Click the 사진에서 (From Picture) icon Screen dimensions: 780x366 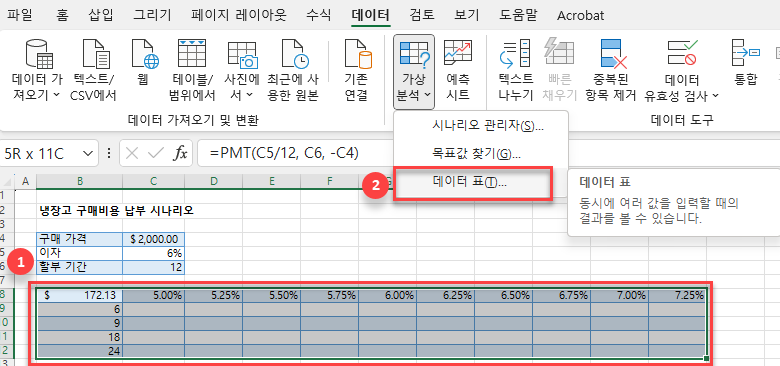click(x=243, y=54)
